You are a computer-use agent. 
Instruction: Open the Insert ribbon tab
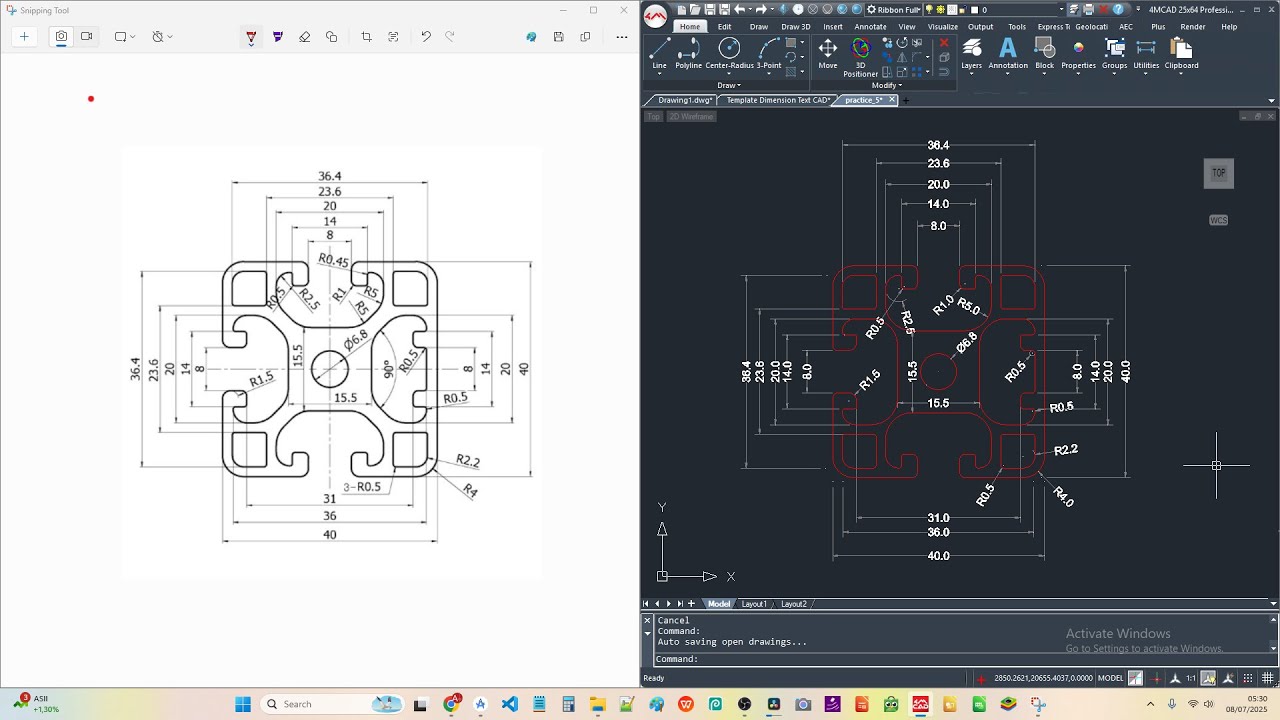click(x=833, y=27)
